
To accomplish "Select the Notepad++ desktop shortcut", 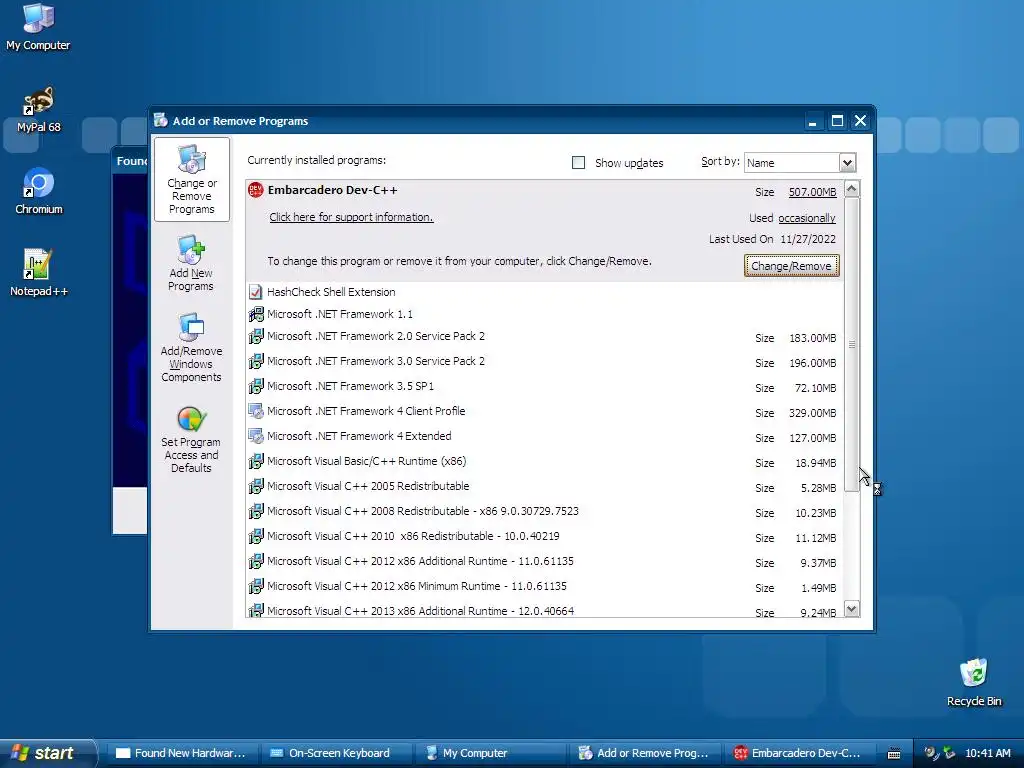I will point(39,273).
